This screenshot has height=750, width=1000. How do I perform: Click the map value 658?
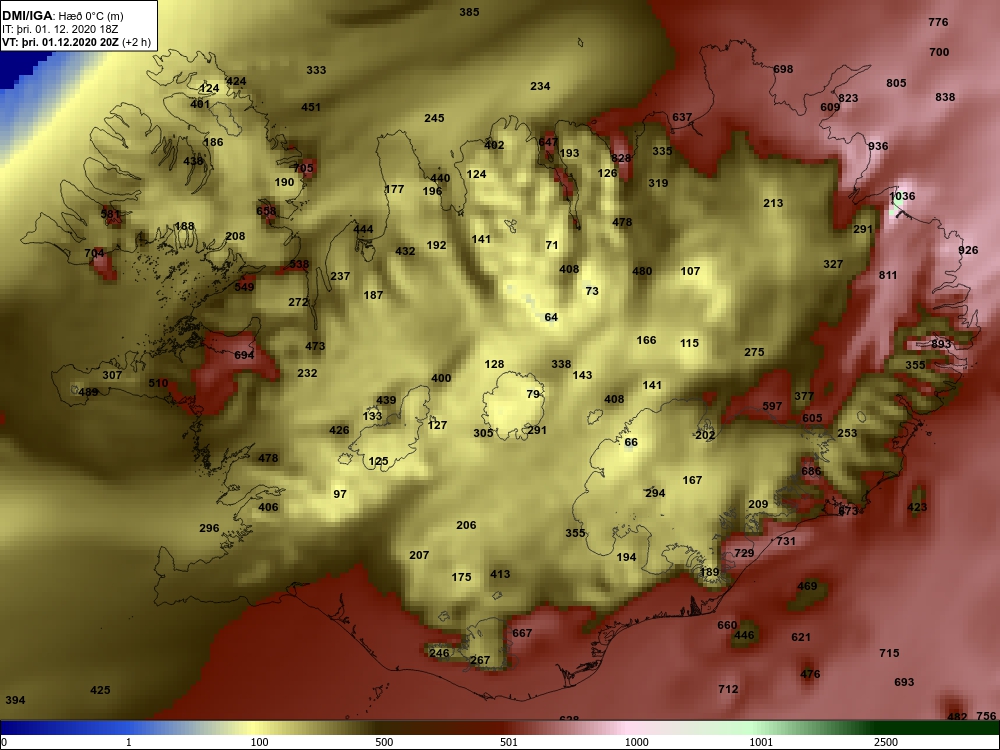pos(266,211)
